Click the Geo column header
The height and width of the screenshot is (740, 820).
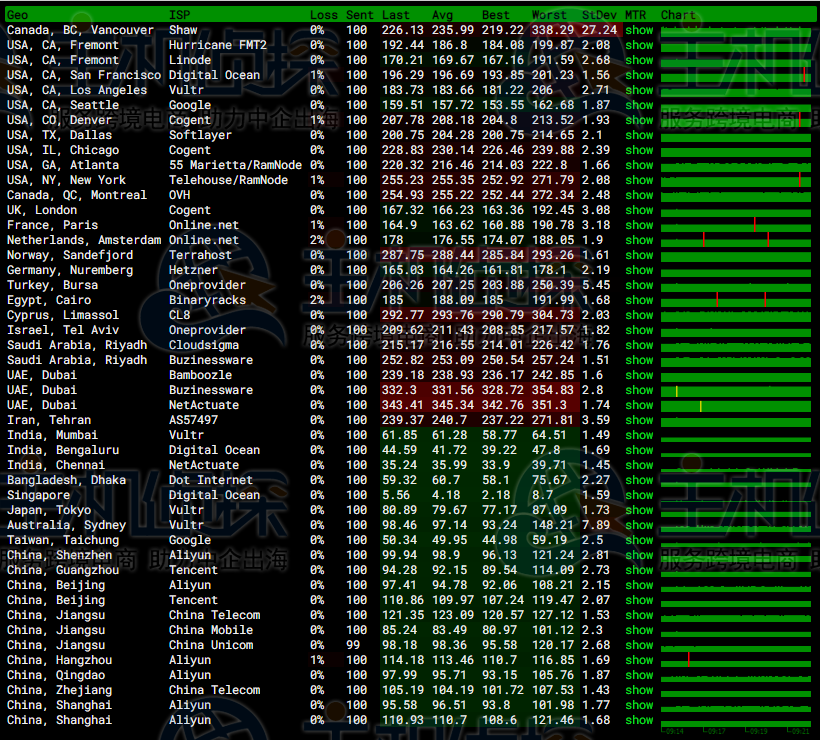[18, 15]
